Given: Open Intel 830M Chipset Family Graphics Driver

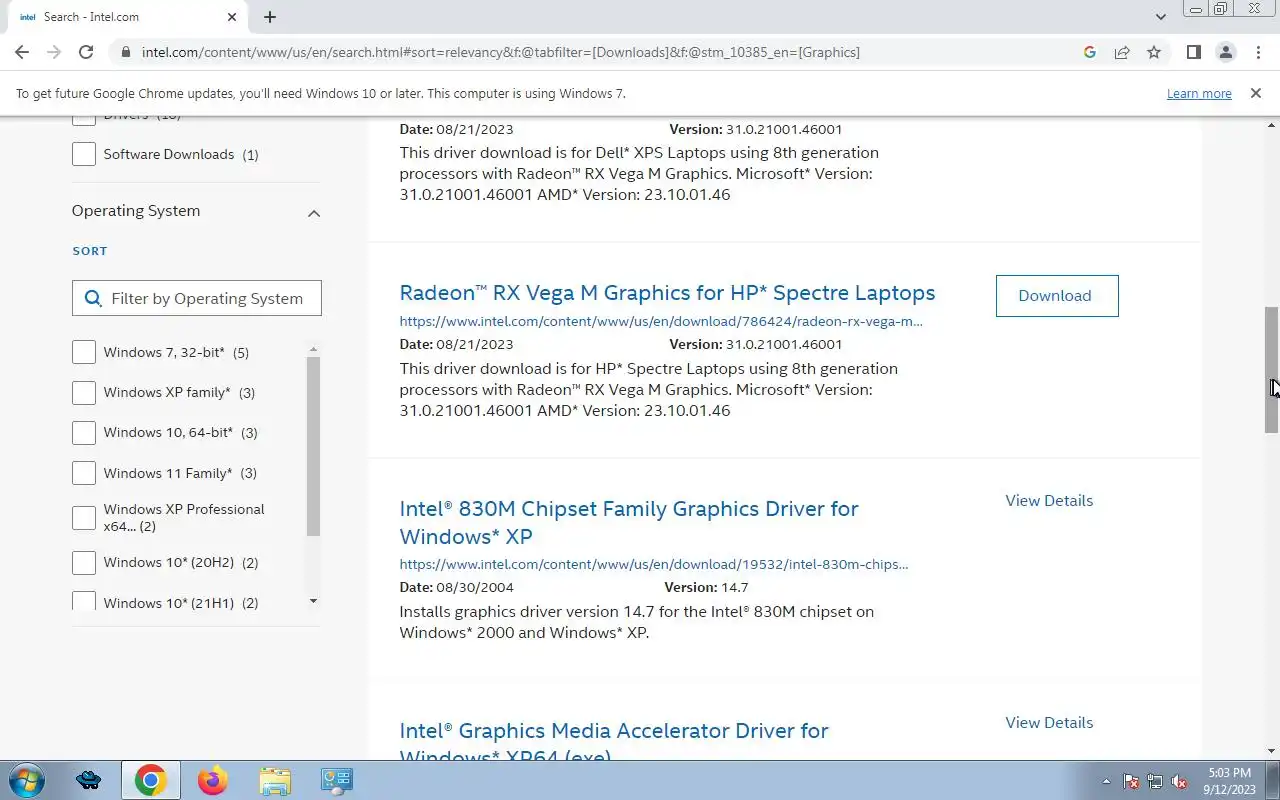Looking at the screenshot, I should 629,522.
